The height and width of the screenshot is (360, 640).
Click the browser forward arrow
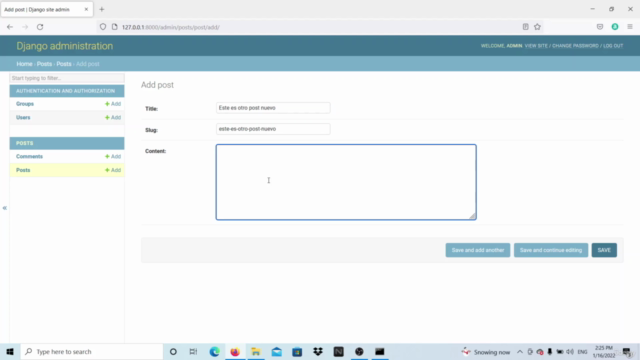[x=25, y=27]
